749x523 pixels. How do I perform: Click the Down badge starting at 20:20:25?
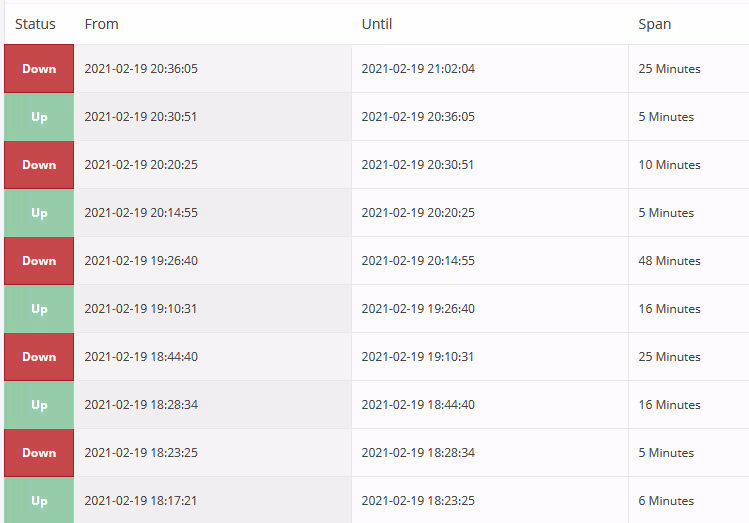[x=39, y=165]
